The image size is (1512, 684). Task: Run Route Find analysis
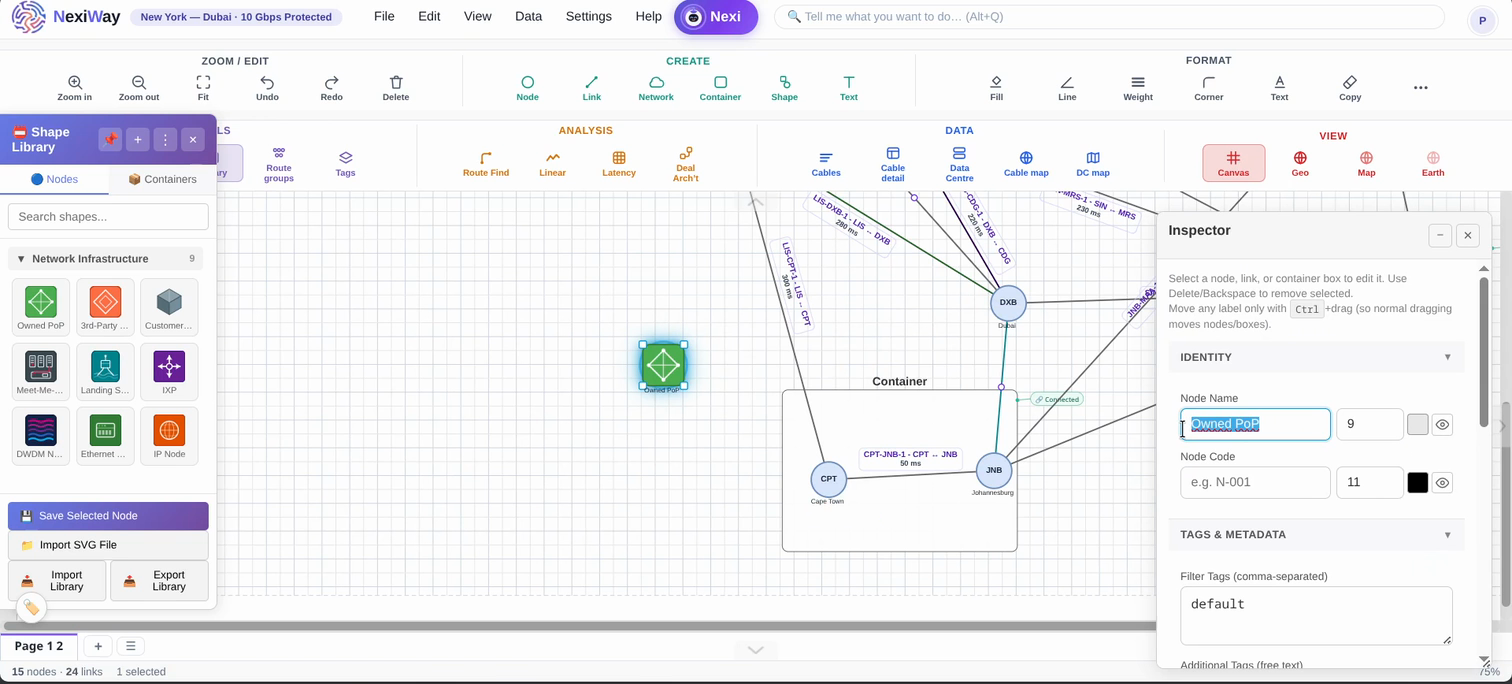click(x=486, y=164)
